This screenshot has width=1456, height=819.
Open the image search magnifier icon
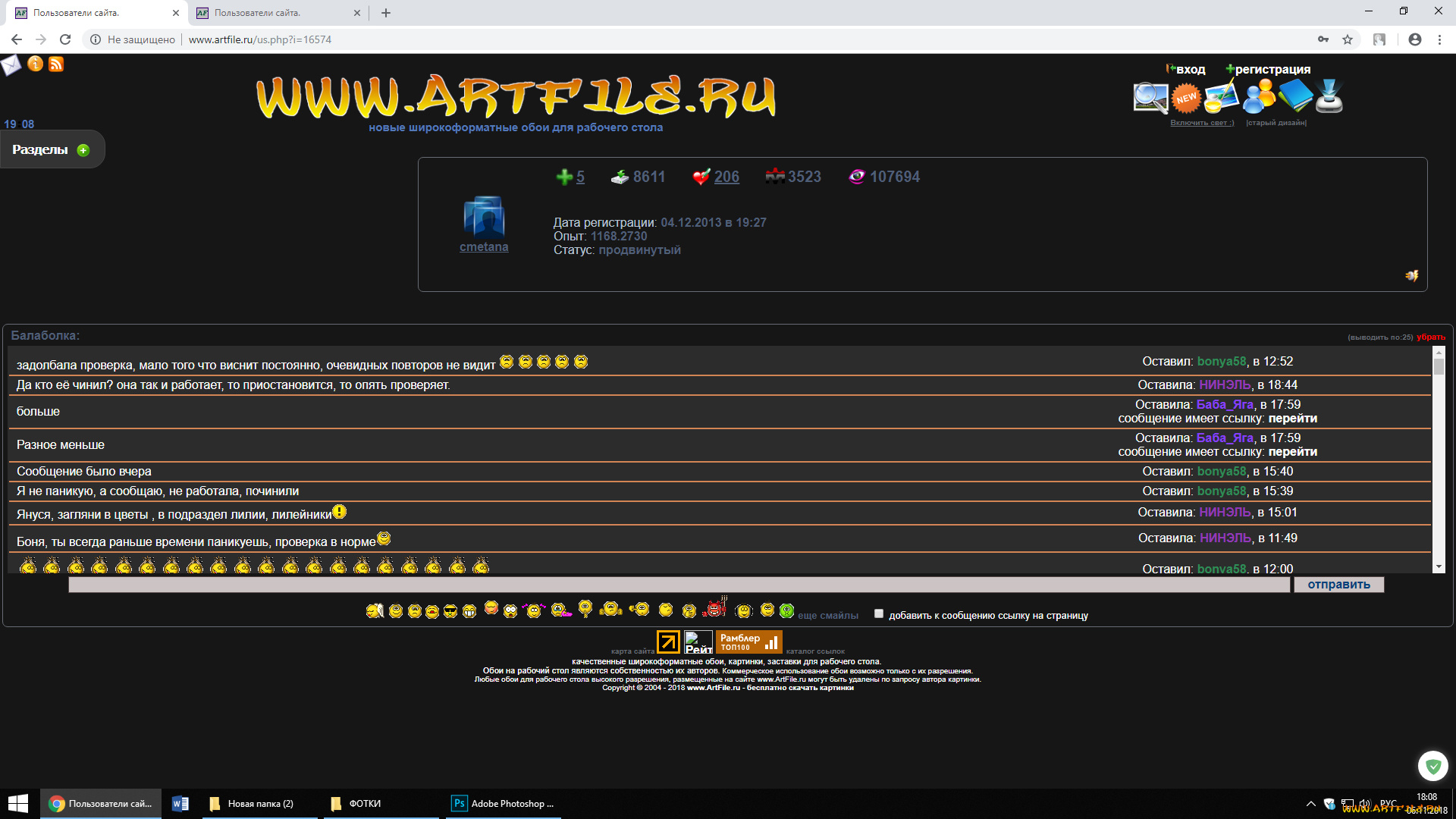[x=1150, y=98]
